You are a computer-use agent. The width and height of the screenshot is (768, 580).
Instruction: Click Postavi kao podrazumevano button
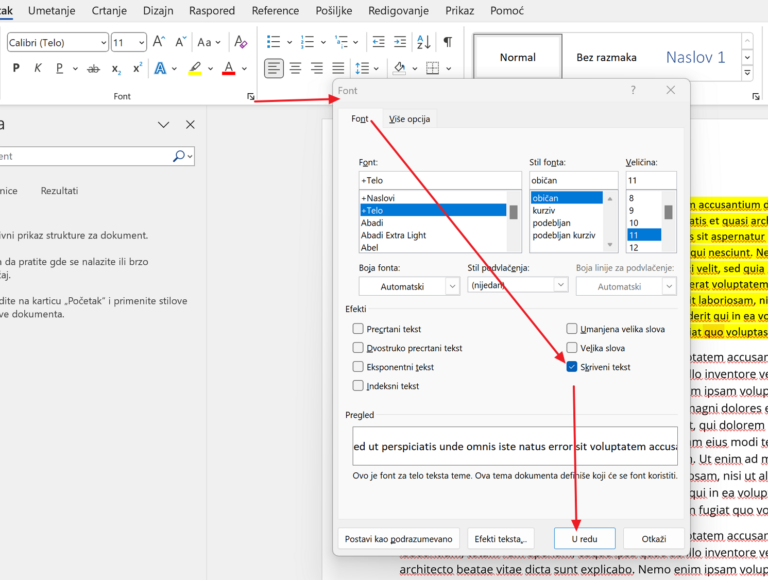pos(399,538)
